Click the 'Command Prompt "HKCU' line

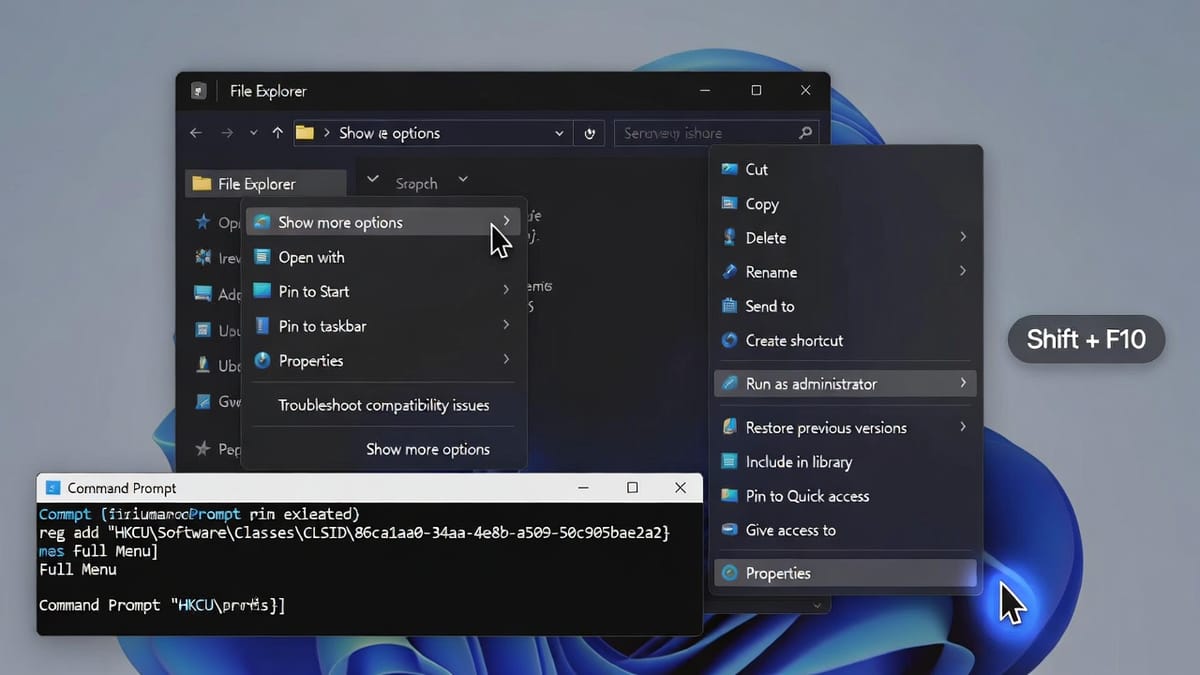click(x=162, y=605)
